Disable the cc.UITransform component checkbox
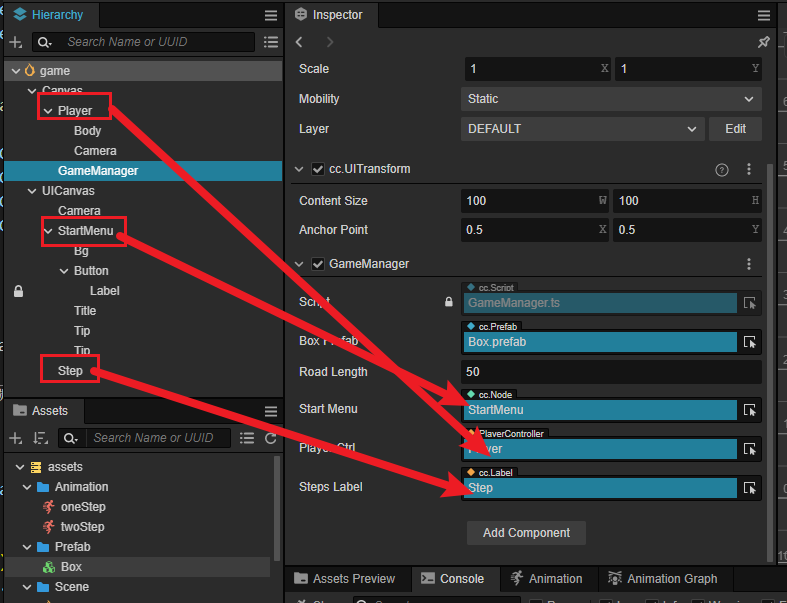Image resolution: width=787 pixels, height=603 pixels. click(318, 170)
